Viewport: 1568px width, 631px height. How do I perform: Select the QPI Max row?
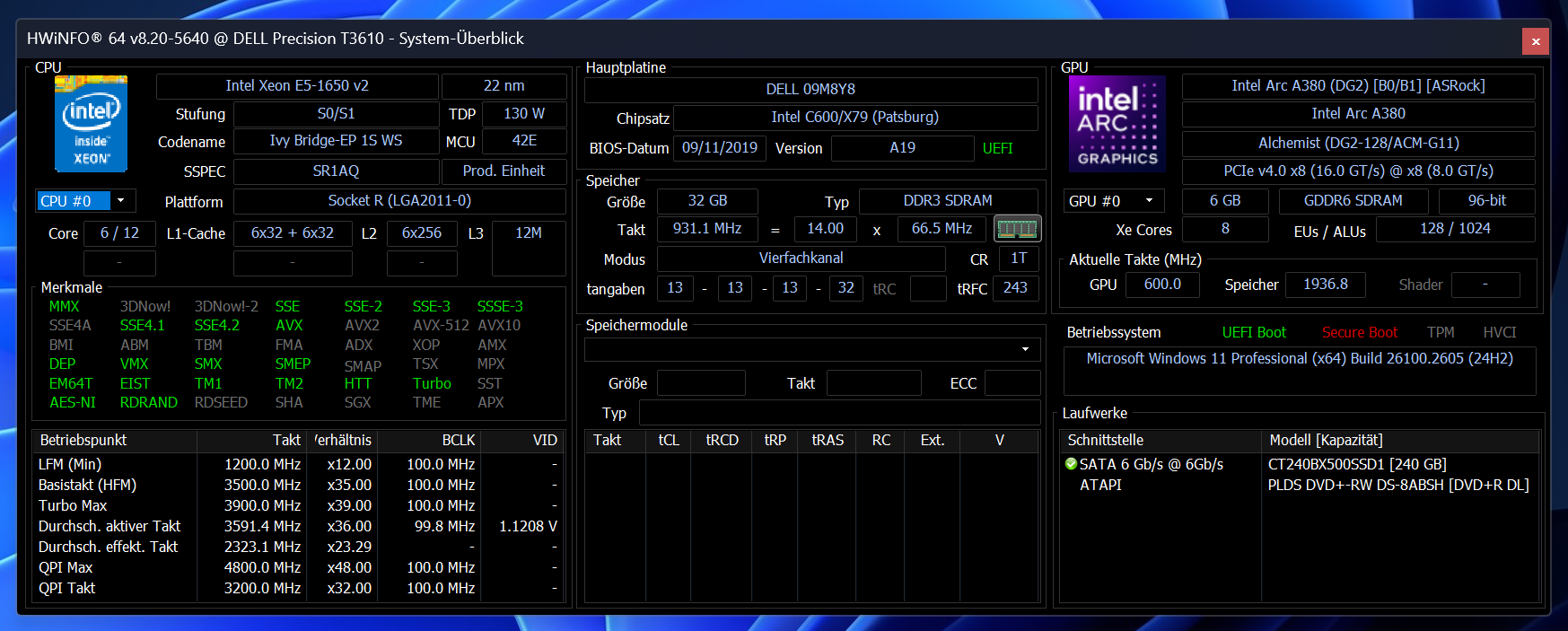[299, 568]
